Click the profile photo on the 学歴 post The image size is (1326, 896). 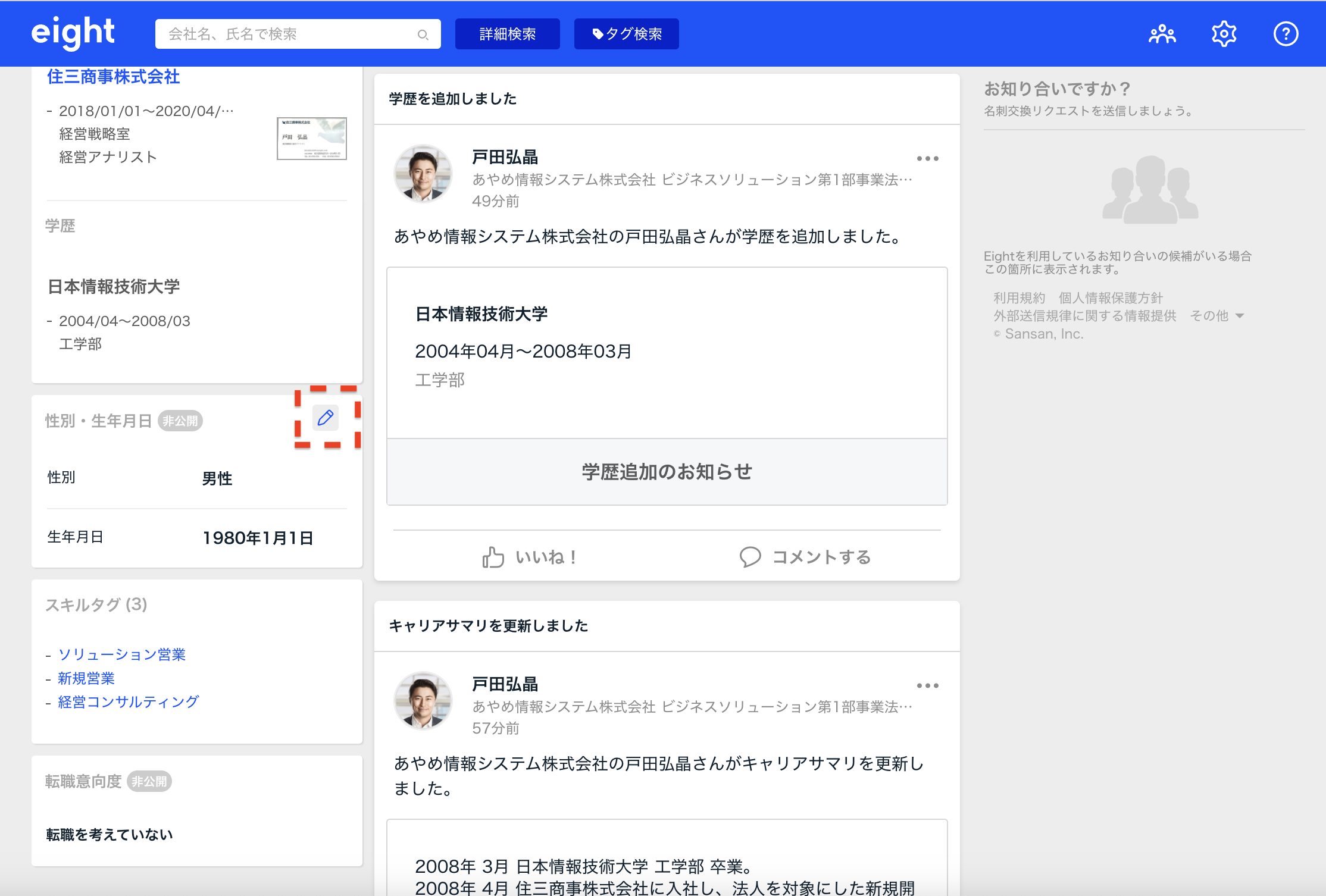(423, 174)
